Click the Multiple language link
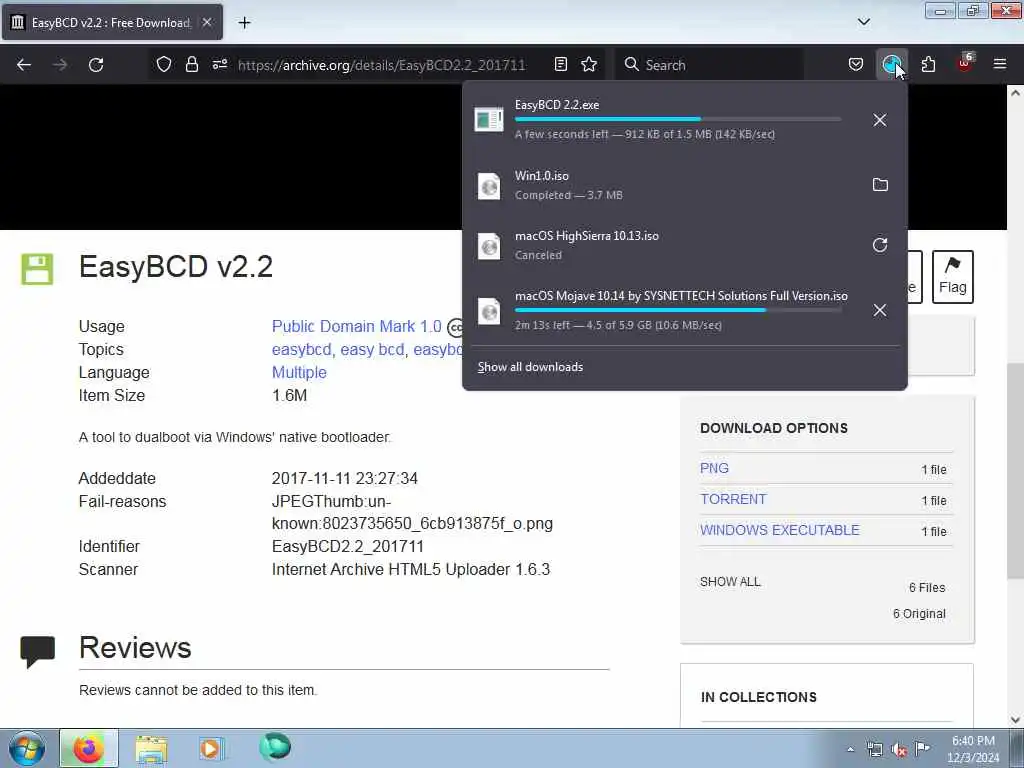 coord(299,372)
